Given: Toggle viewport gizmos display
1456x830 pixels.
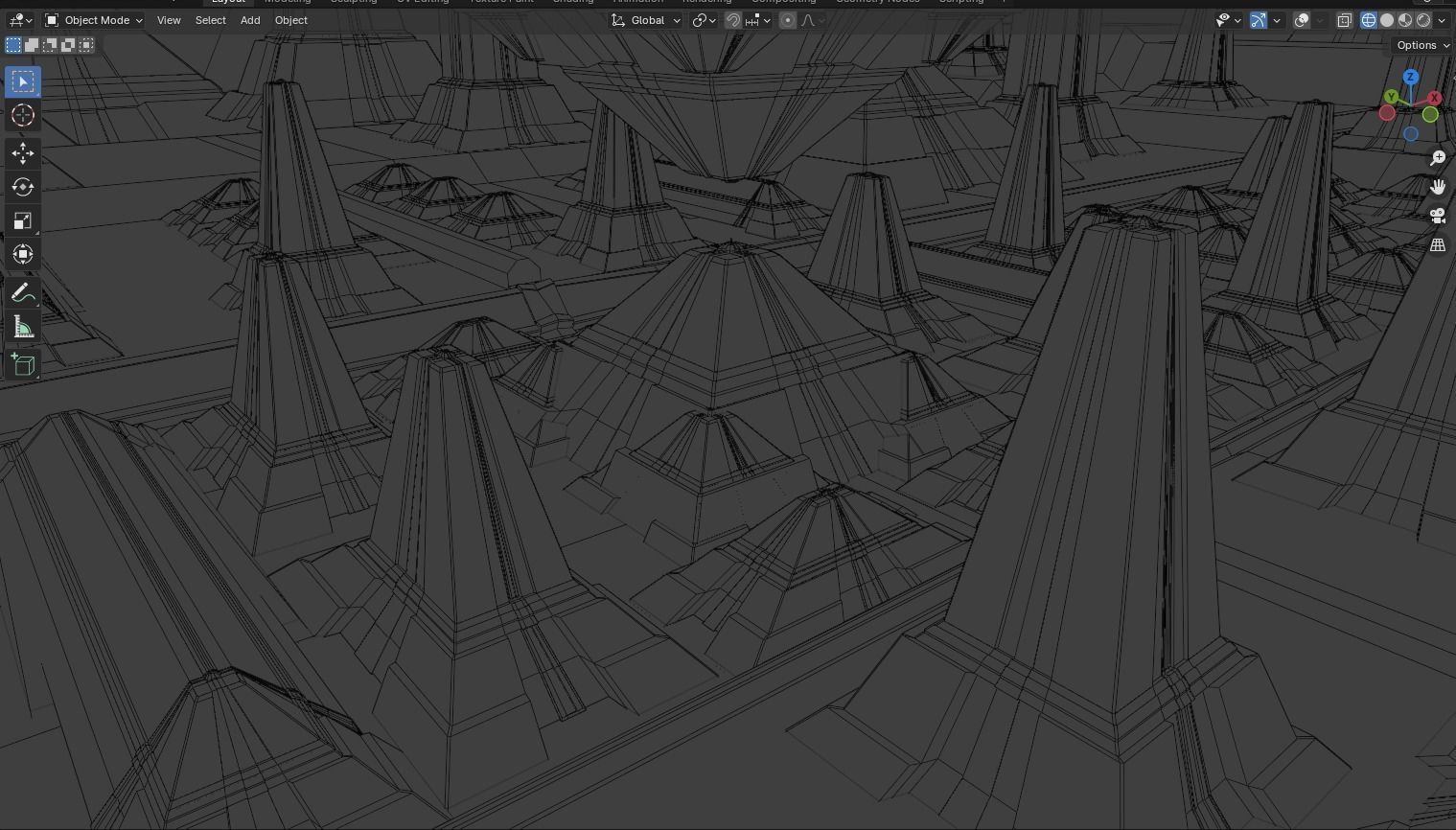Looking at the screenshot, I should pos(1259,20).
